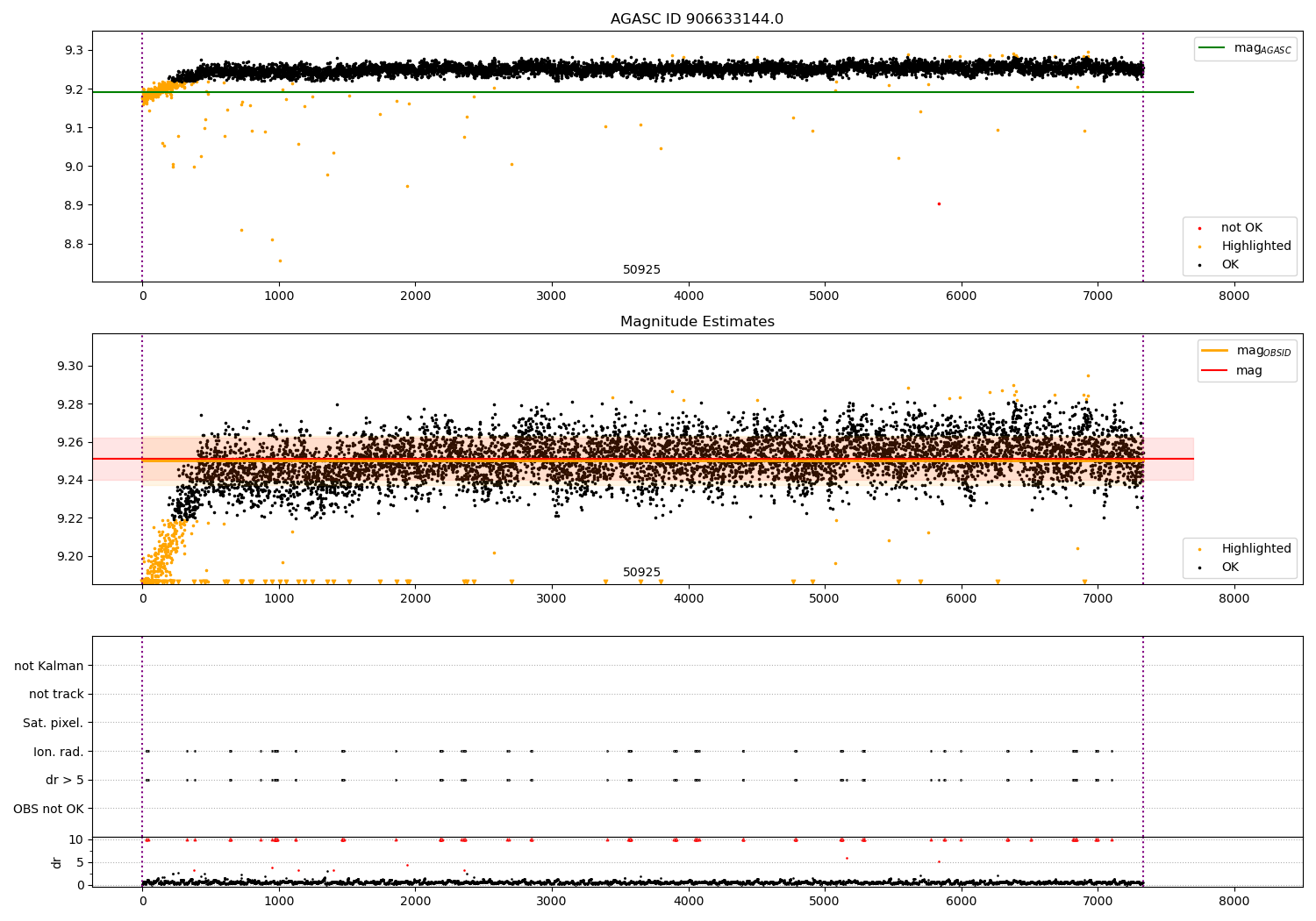The image size is (1316, 921).
Task: Click the 8000 x-tick of the top plot
Action: (x=1234, y=296)
